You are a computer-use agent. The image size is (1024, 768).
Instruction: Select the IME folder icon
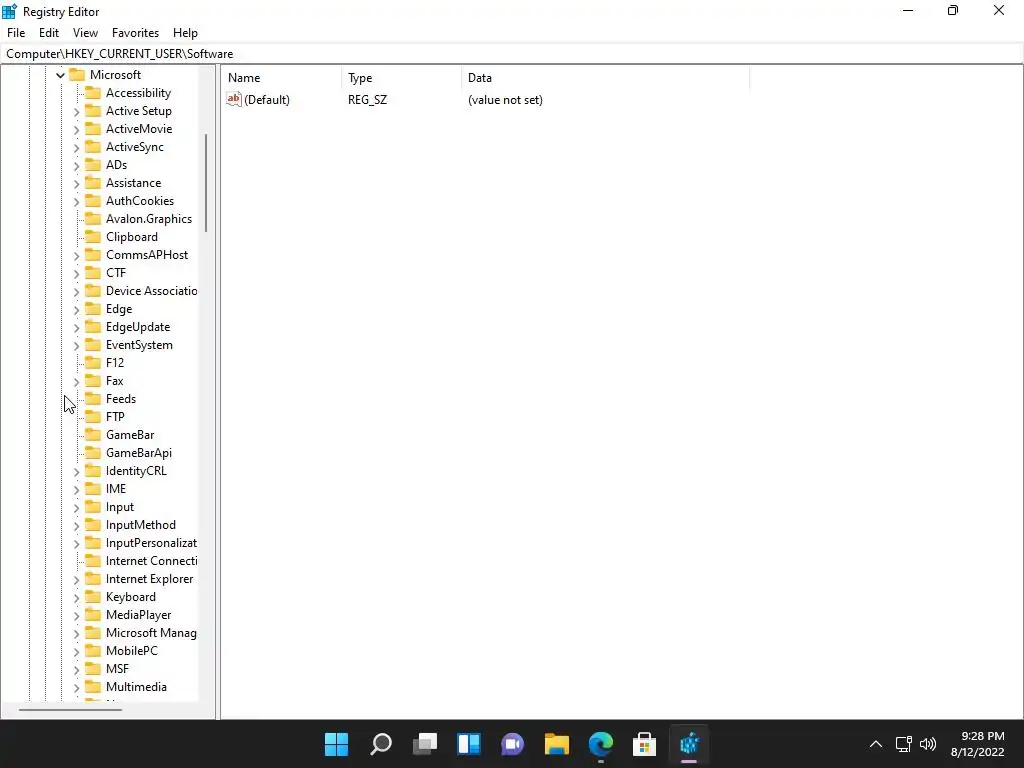pyautogui.click(x=93, y=488)
